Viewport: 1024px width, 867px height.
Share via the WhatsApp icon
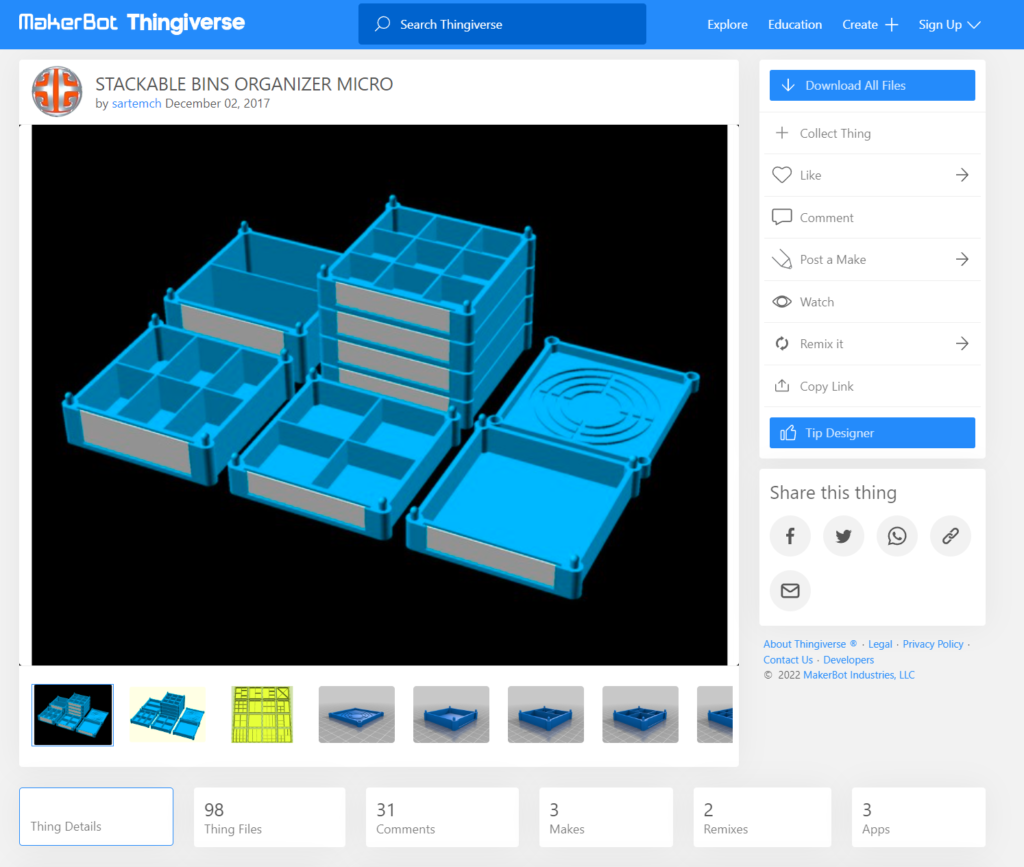point(897,537)
